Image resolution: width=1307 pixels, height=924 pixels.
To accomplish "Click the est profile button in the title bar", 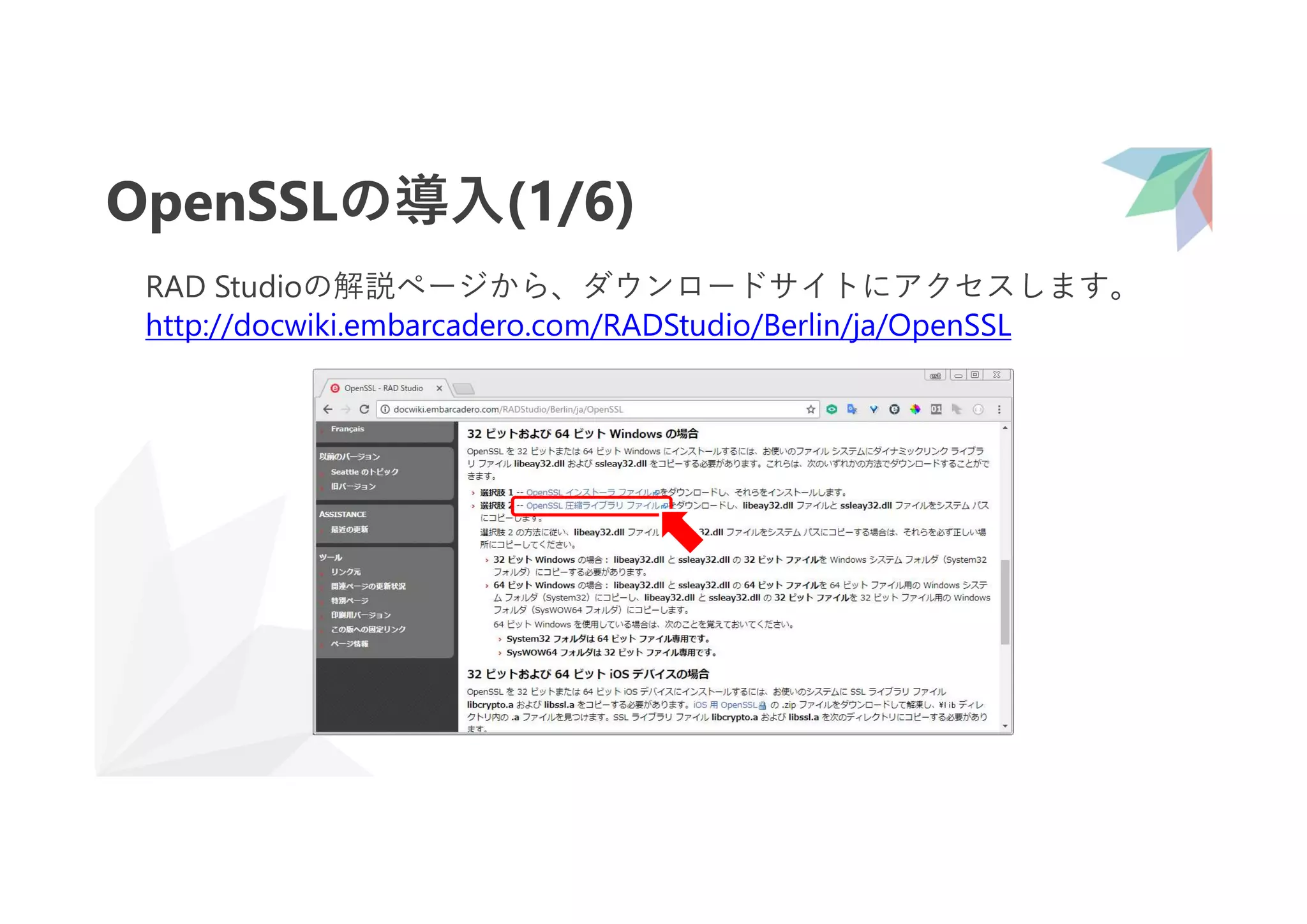I will tap(936, 376).
